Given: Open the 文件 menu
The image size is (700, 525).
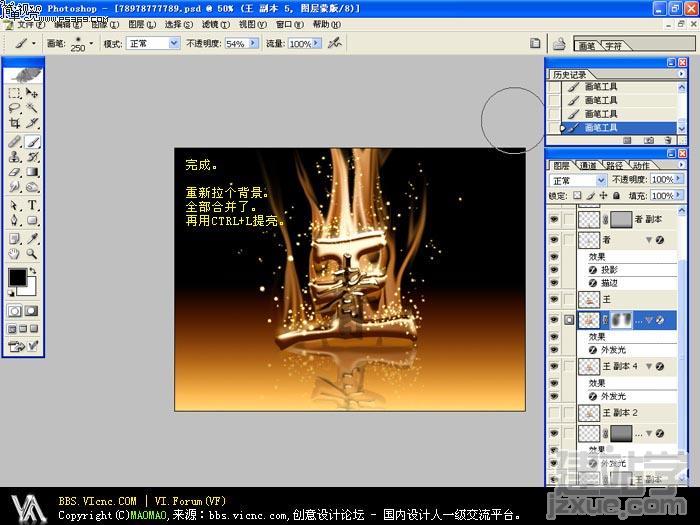Looking at the screenshot, I should click(30, 25).
